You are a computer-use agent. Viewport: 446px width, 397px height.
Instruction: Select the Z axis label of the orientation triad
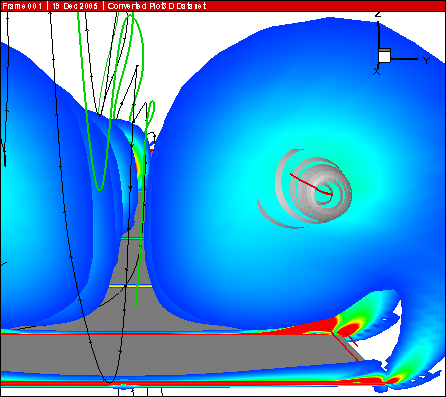click(378, 14)
